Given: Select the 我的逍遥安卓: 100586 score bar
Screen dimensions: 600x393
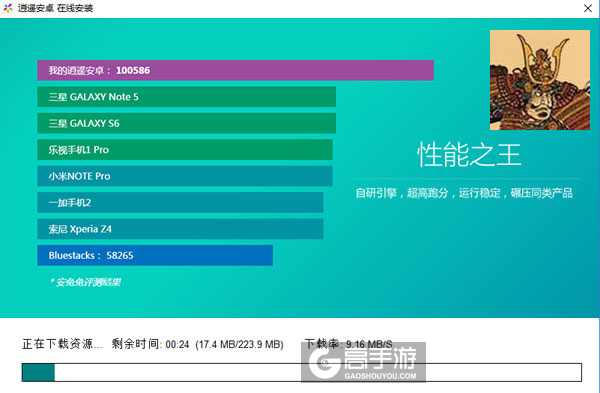Looking at the screenshot, I should click(x=235, y=70).
